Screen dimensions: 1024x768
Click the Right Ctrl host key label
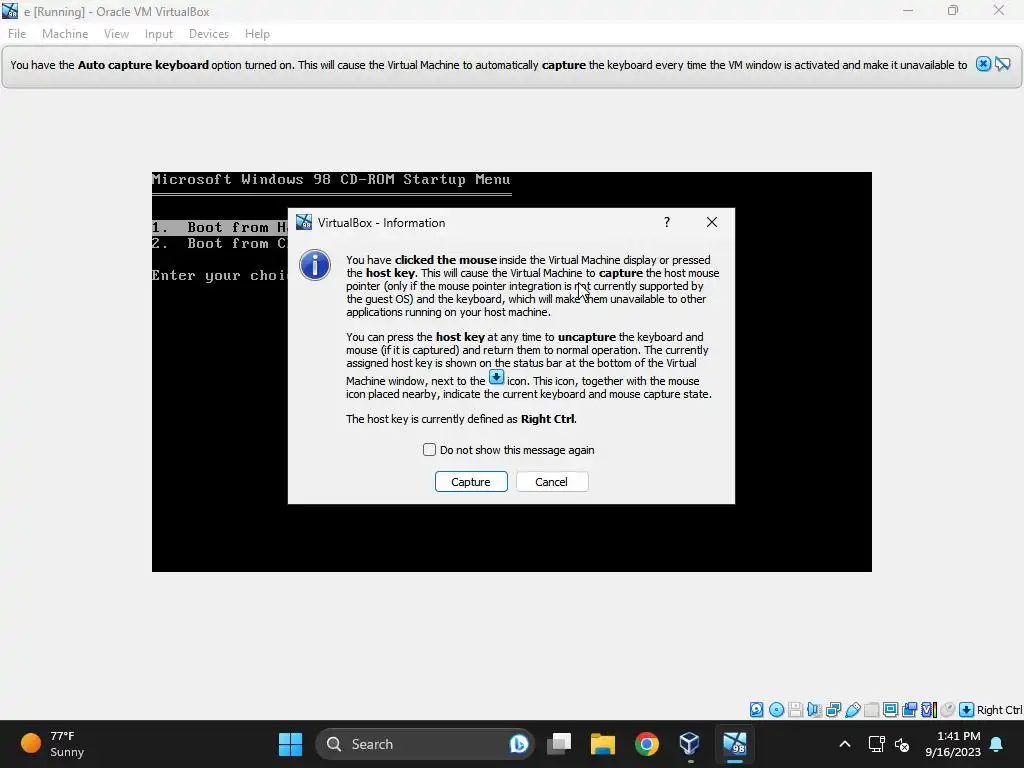(x=1000, y=710)
